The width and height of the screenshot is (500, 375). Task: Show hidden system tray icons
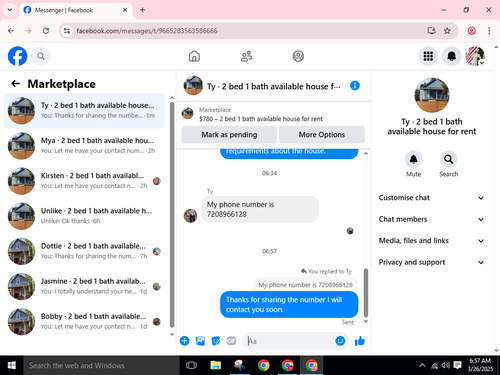(x=422, y=365)
